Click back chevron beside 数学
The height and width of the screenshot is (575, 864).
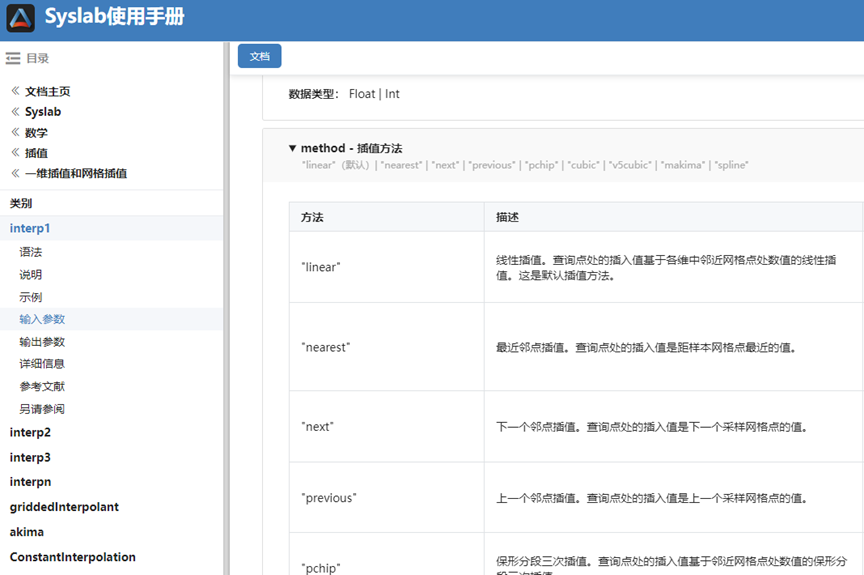[x=15, y=132]
